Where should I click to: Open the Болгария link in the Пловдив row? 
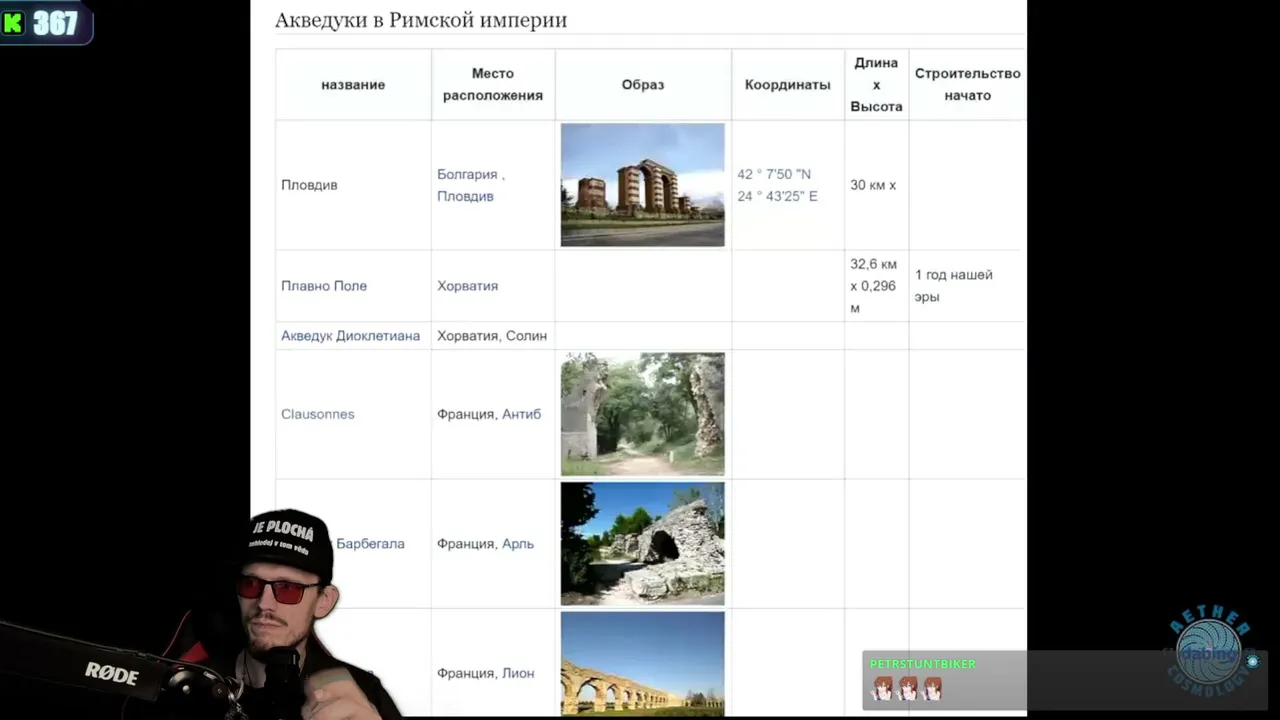(467, 174)
